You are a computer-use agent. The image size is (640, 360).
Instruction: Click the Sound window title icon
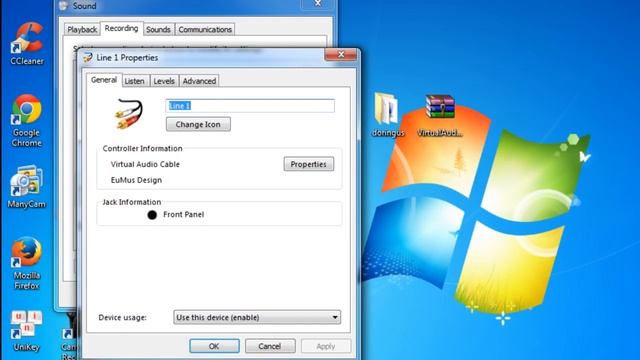pos(64,6)
